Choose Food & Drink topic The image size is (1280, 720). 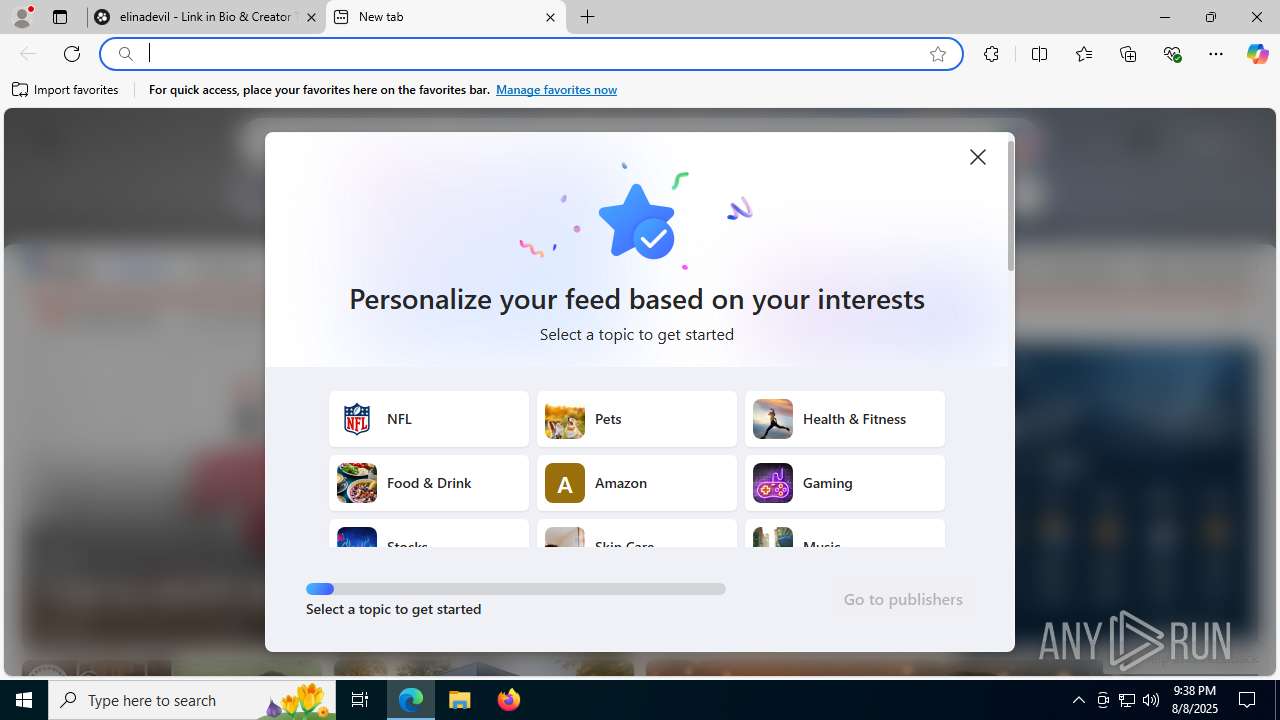429,483
